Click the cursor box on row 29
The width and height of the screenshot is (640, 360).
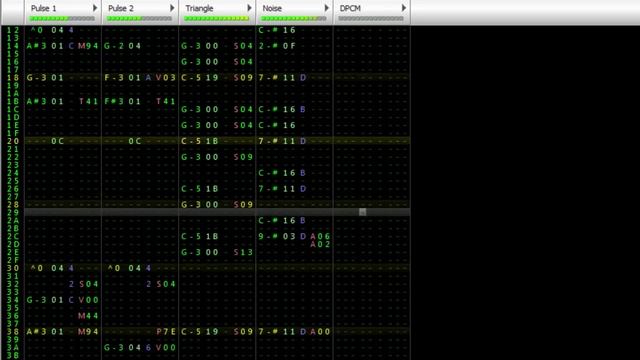pyautogui.click(x=362, y=212)
